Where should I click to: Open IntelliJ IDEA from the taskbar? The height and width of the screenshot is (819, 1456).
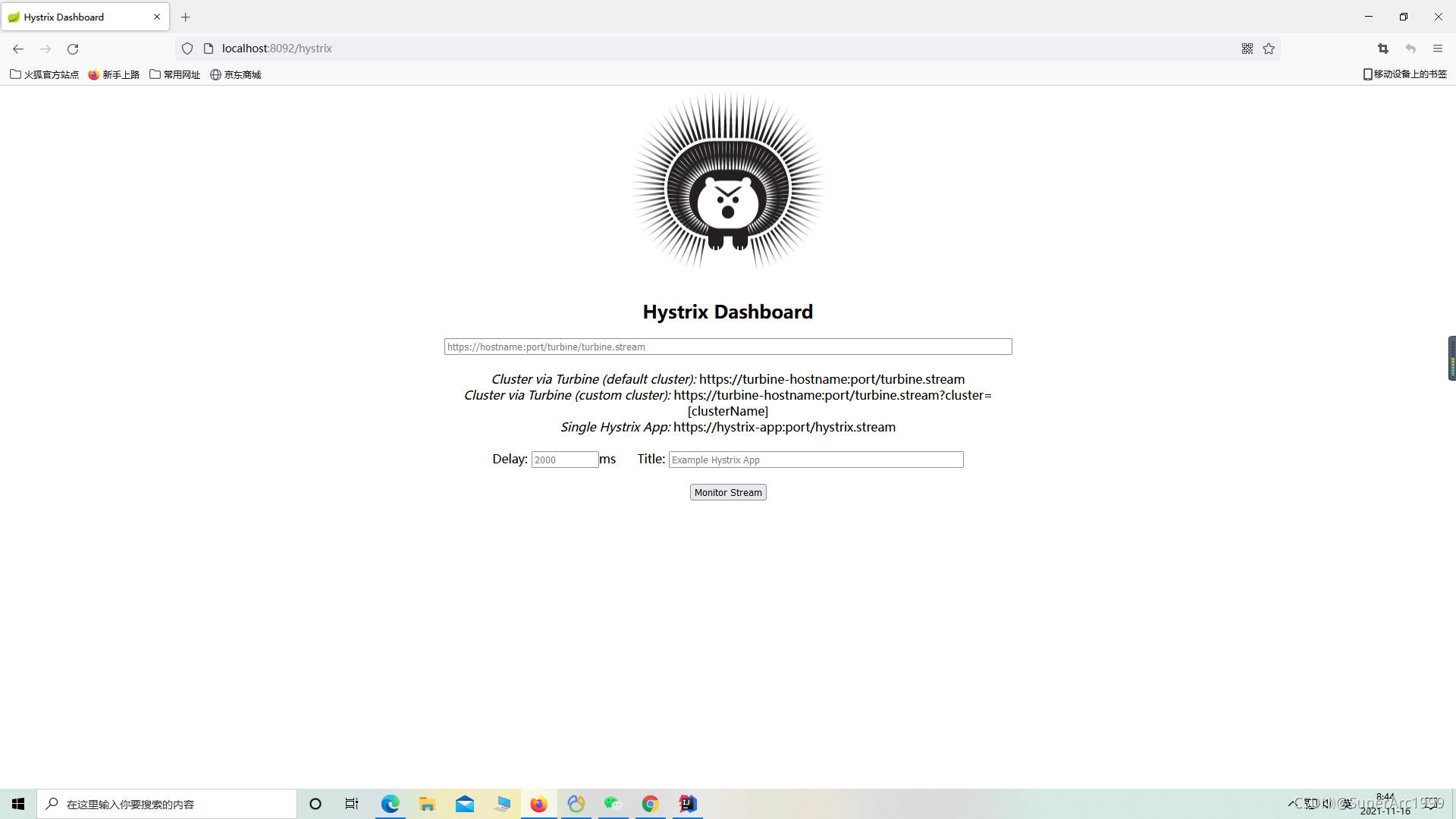[x=688, y=804]
